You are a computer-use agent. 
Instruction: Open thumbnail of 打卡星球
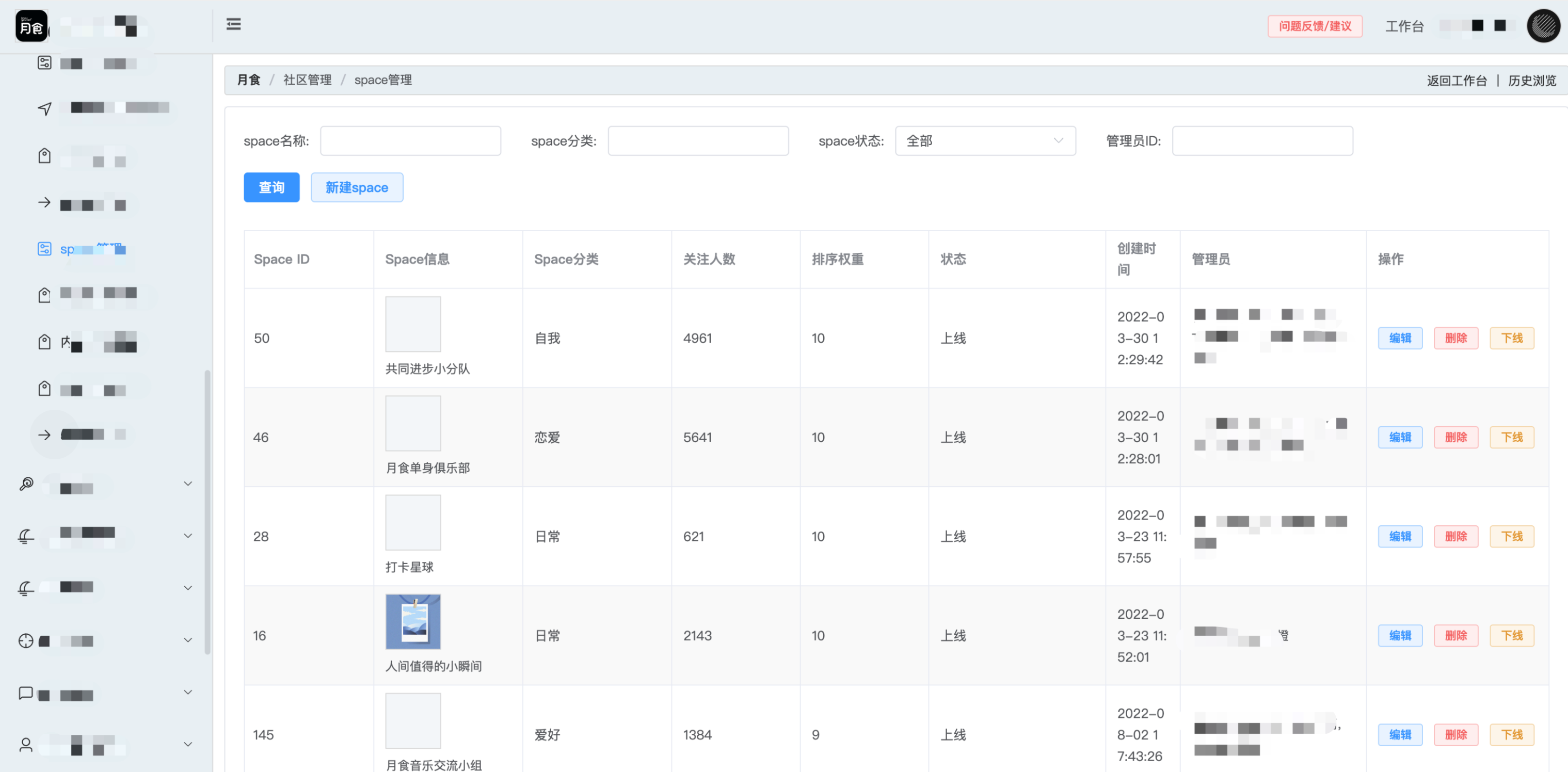[413, 523]
